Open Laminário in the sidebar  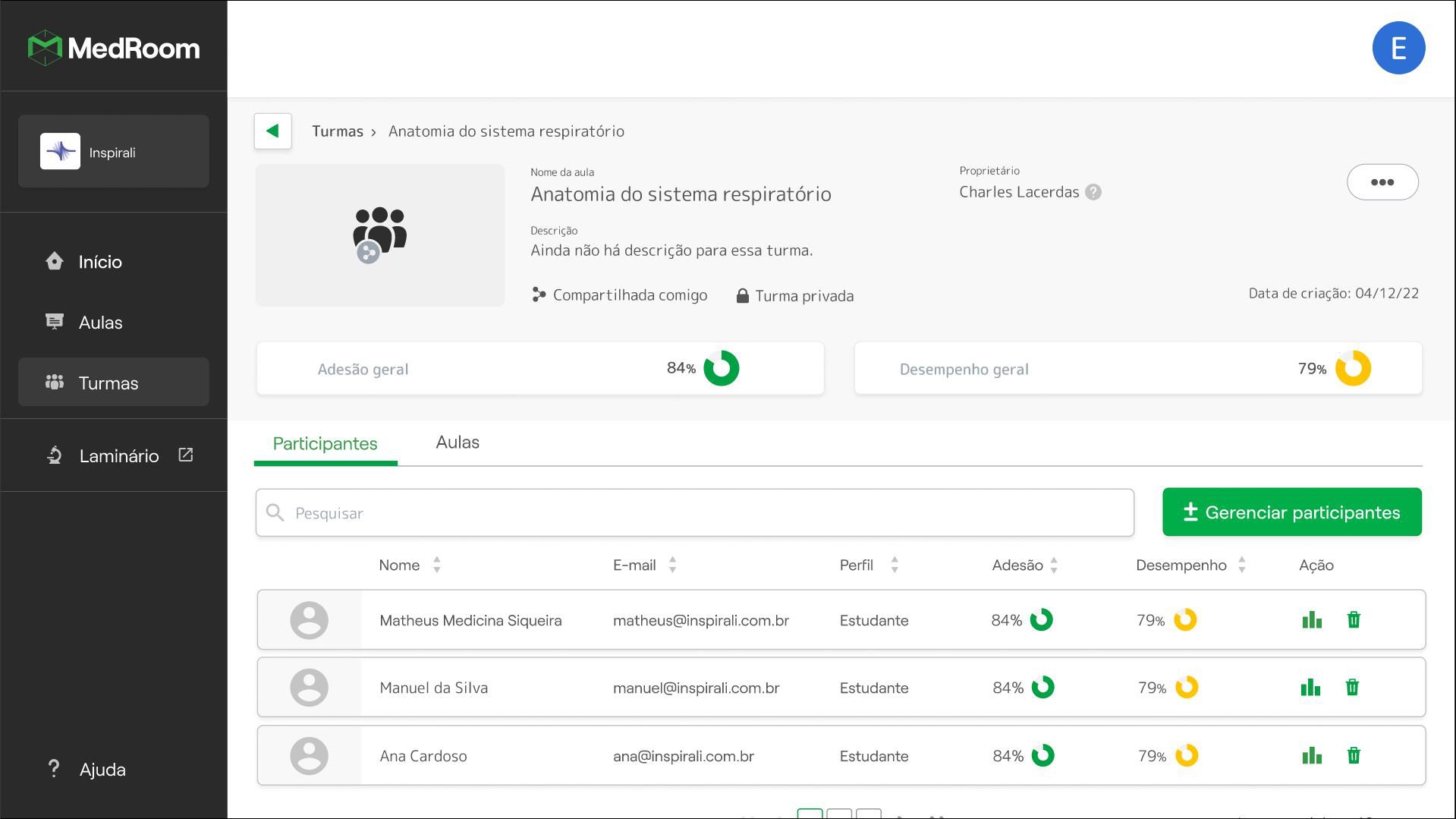pyautogui.click(x=119, y=455)
